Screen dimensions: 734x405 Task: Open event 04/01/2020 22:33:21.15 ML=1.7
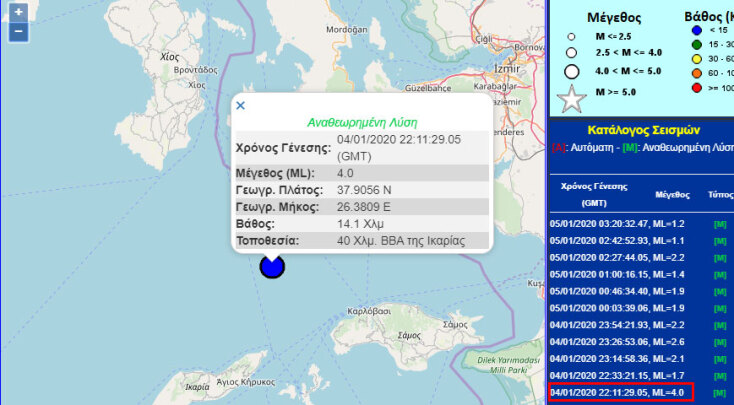pyautogui.click(x=617, y=375)
